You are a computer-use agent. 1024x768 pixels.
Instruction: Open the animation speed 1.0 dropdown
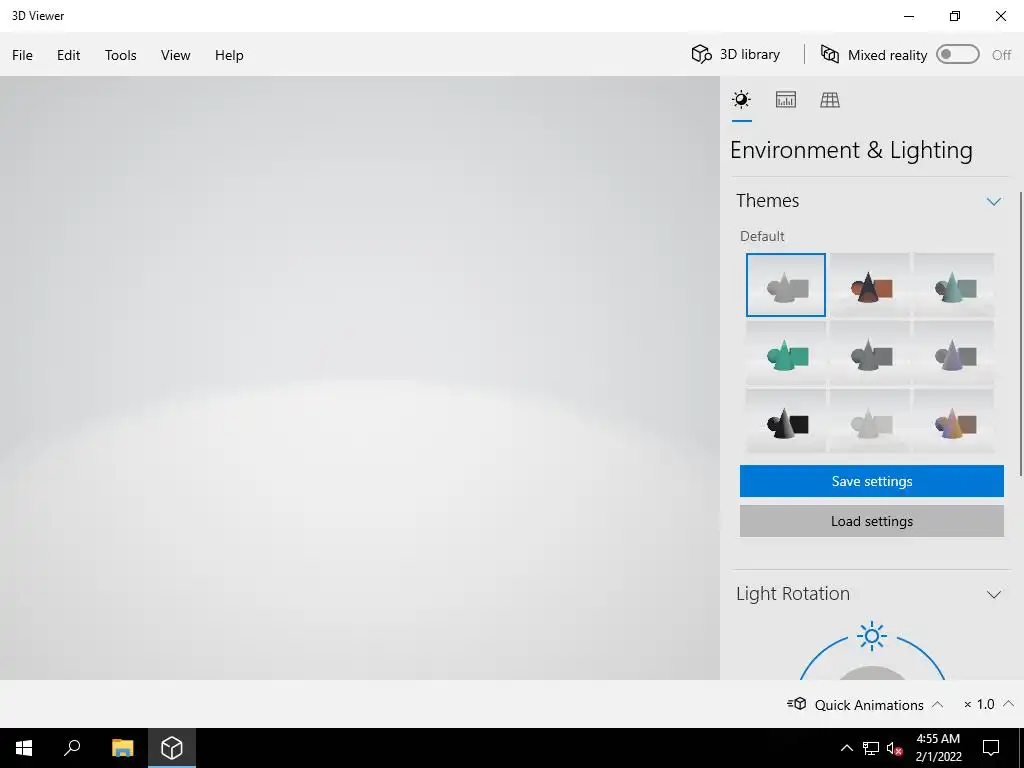click(989, 705)
